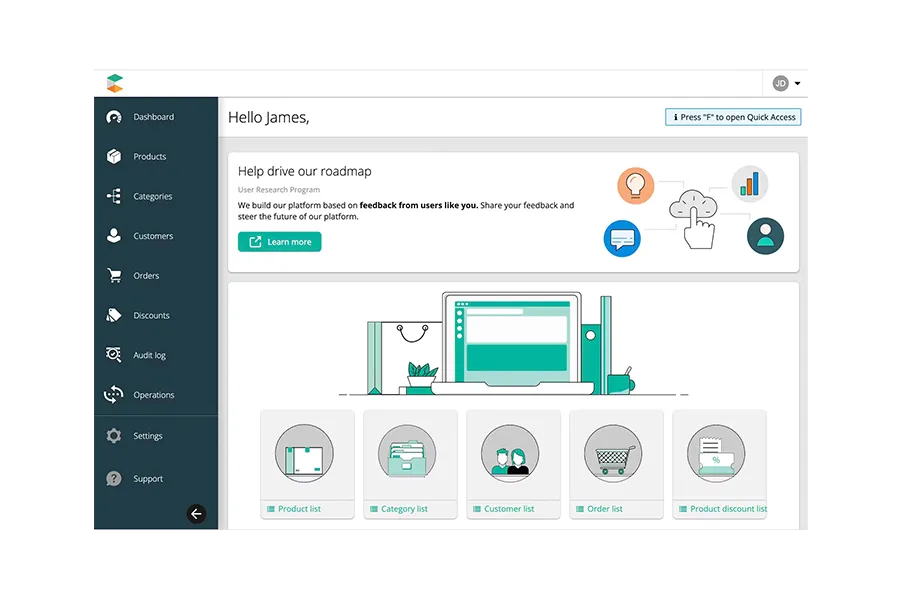This screenshot has width=900, height=600.
Task: Click the Discounts tag icon
Action: pyautogui.click(x=114, y=315)
